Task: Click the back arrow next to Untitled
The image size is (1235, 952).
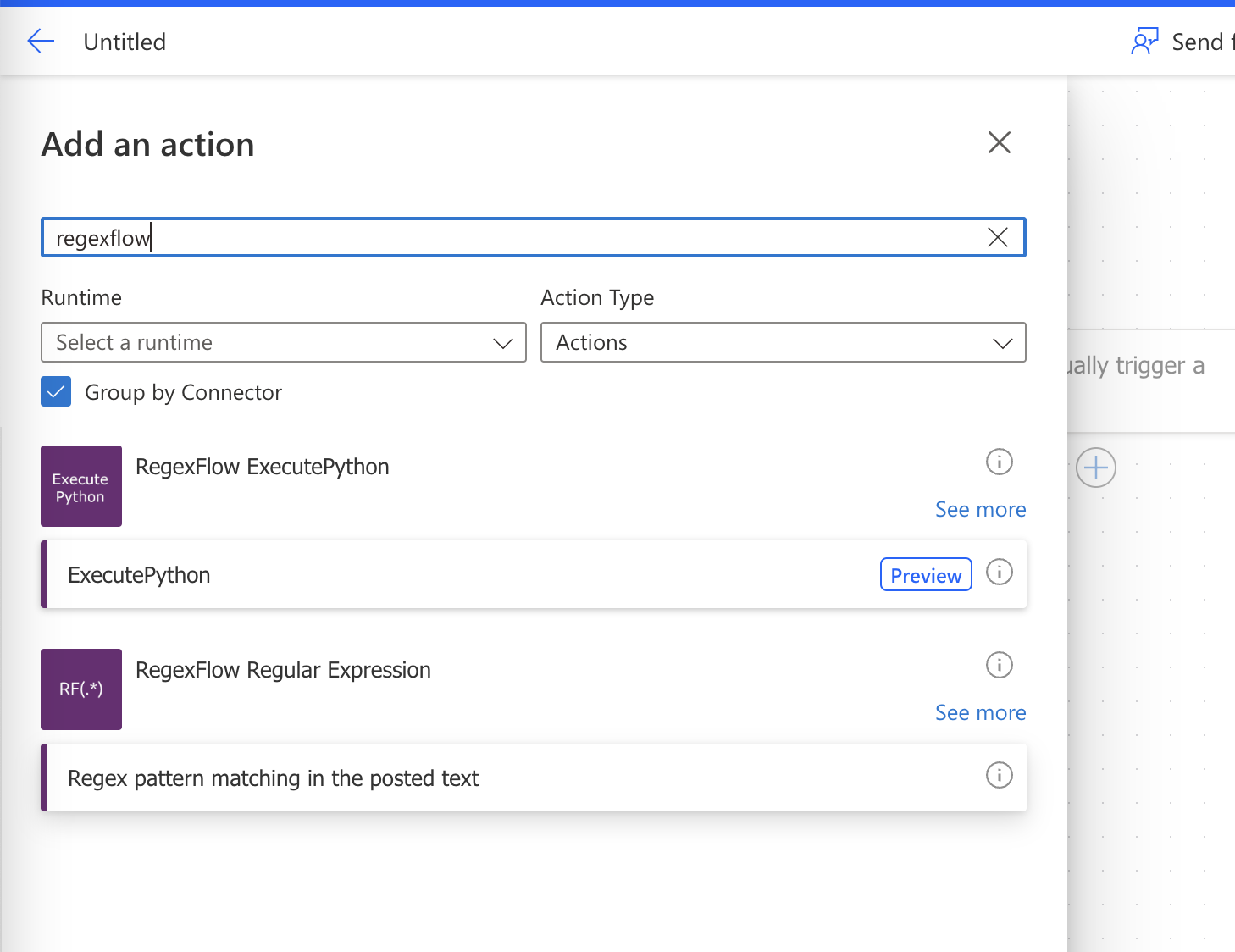Action: tap(40, 41)
